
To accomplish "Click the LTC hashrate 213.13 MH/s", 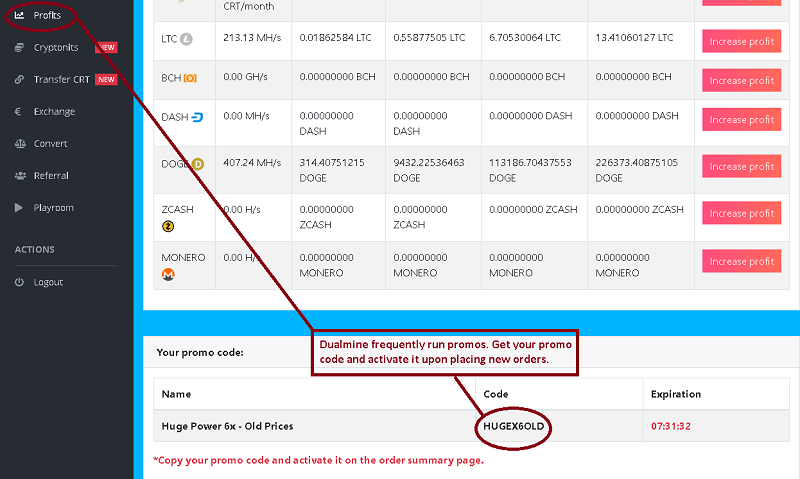I will coord(252,38).
